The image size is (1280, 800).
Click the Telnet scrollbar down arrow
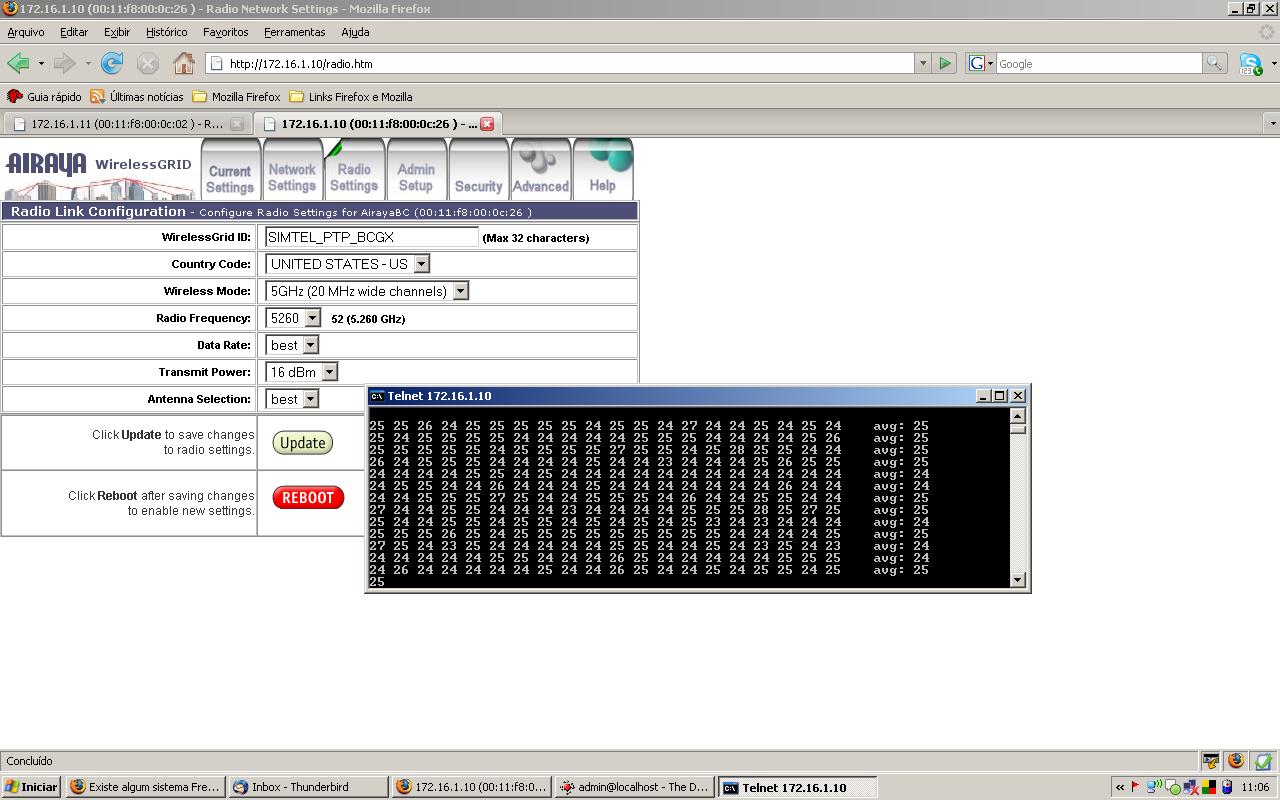[1018, 579]
